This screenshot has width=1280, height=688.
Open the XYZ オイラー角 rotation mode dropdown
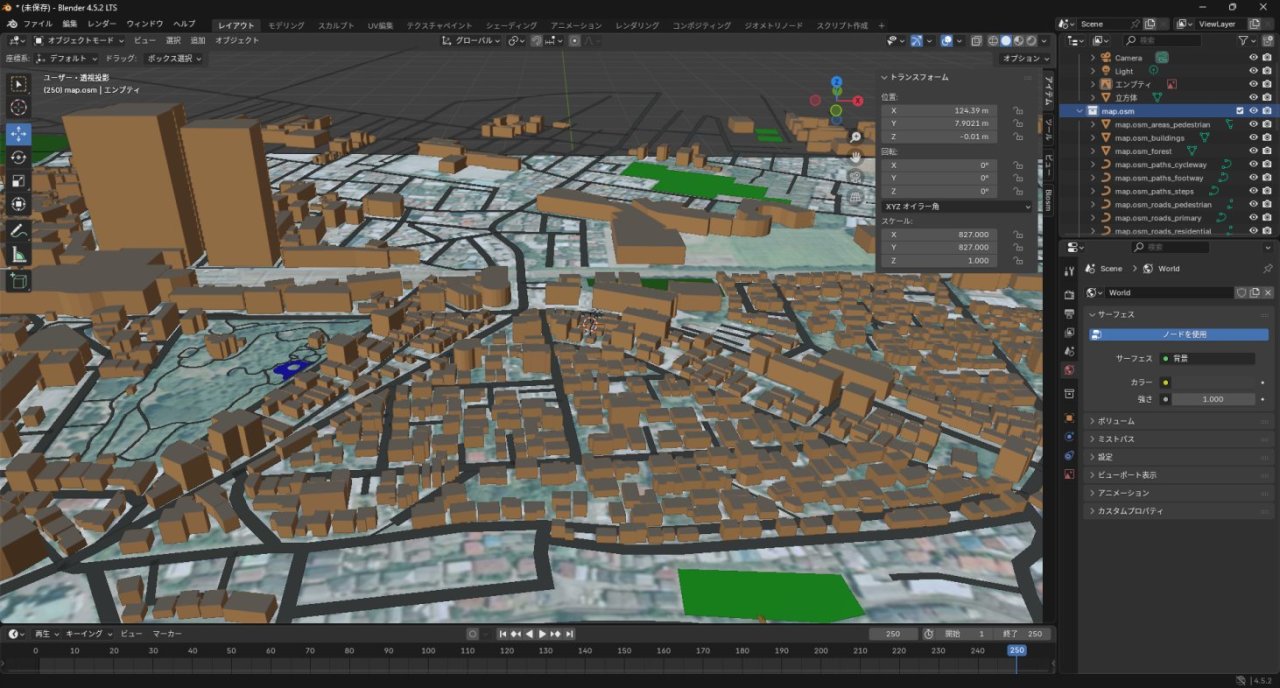[957, 207]
